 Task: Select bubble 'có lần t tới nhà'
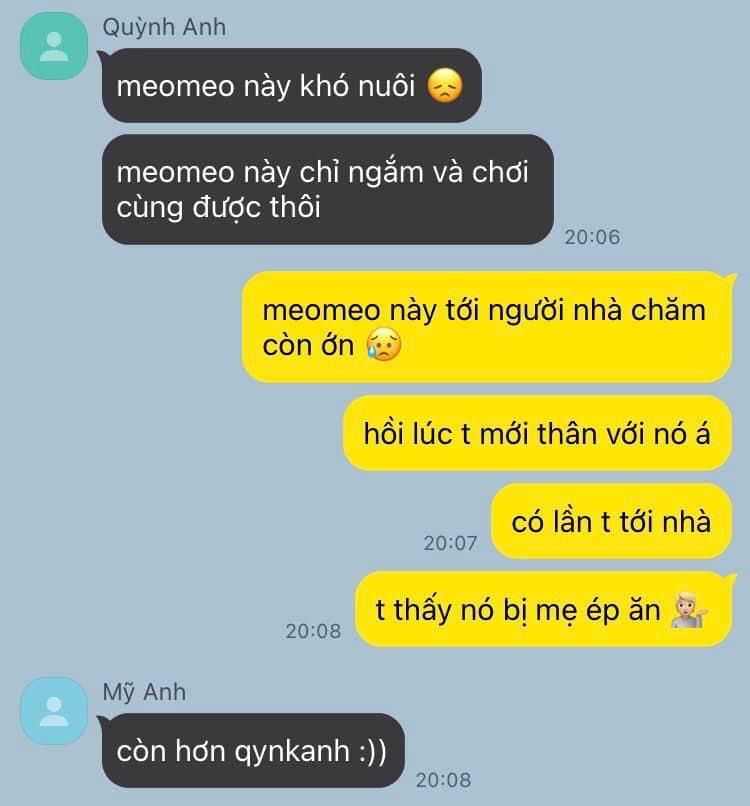pyautogui.click(x=611, y=521)
